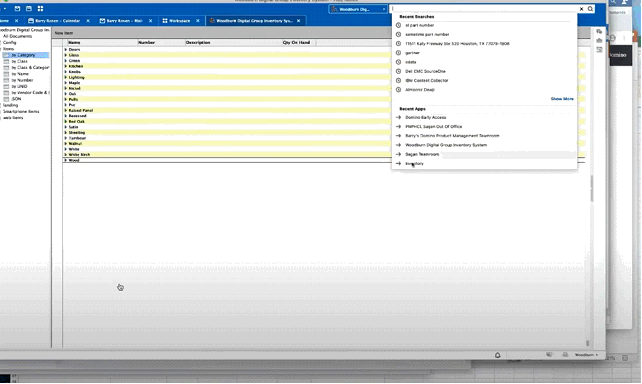Select landing in navigator

[10, 105]
